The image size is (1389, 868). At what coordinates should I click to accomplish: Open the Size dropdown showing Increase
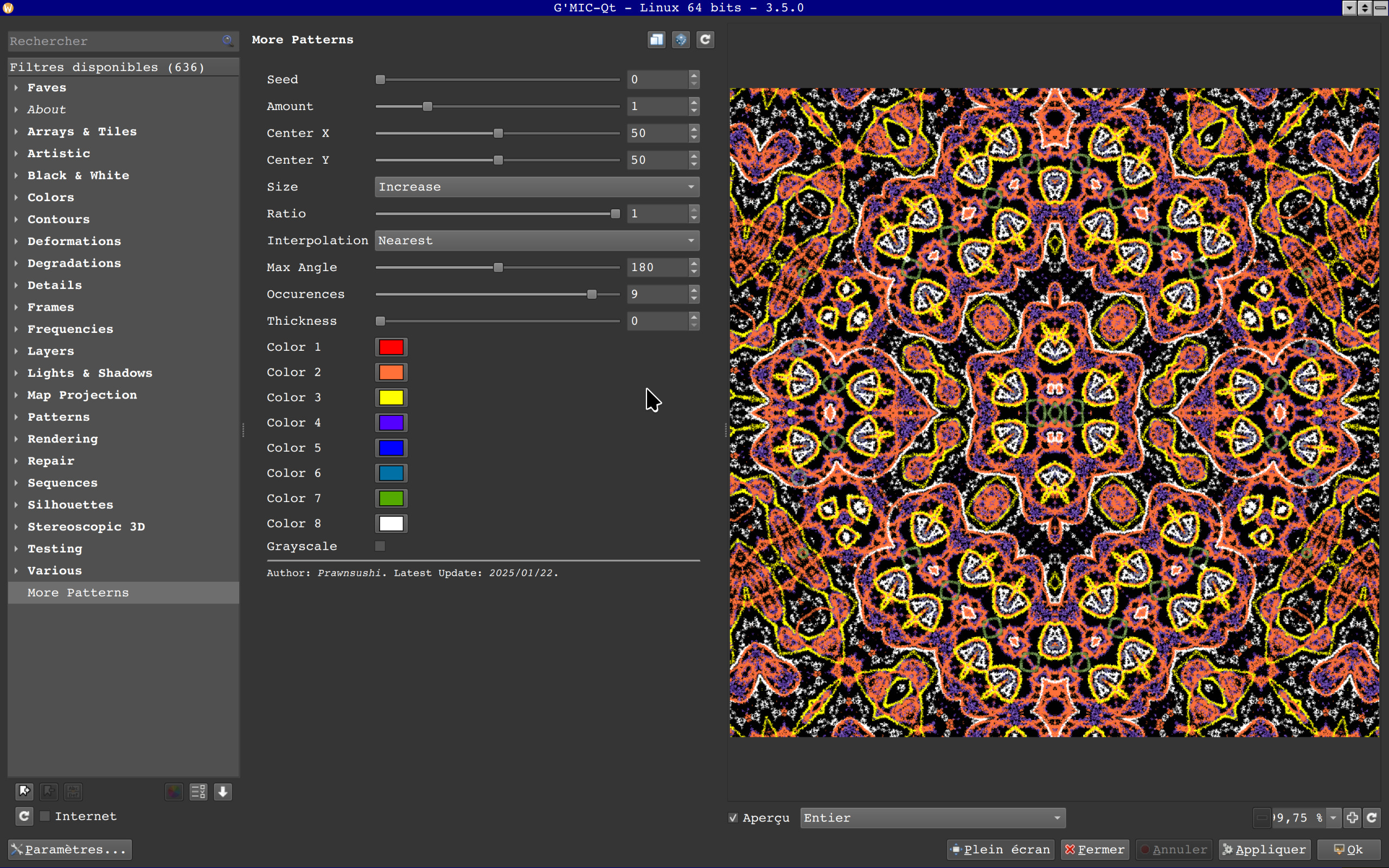click(x=536, y=187)
